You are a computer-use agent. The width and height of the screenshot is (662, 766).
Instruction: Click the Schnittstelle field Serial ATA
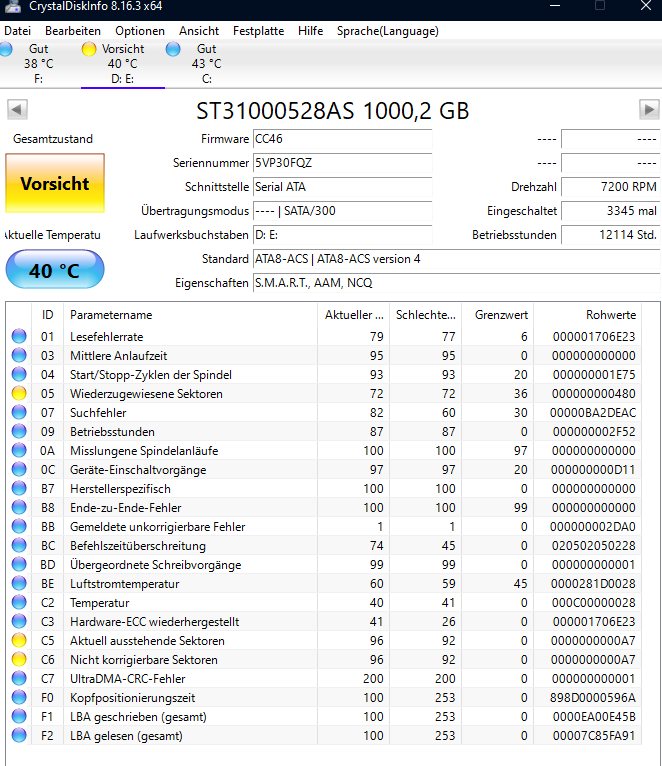pos(342,187)
